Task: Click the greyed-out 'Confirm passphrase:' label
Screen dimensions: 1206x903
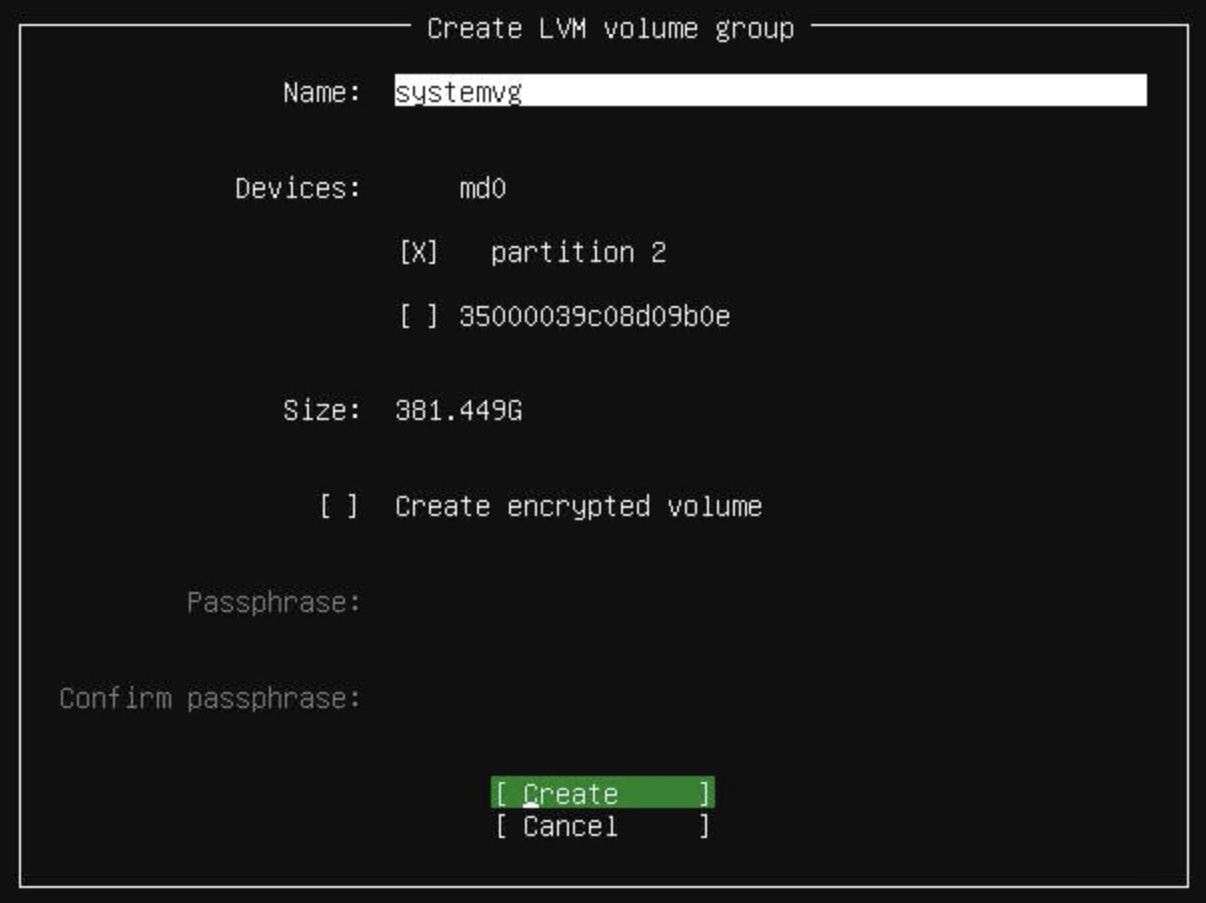Action: tap(210, 698)
